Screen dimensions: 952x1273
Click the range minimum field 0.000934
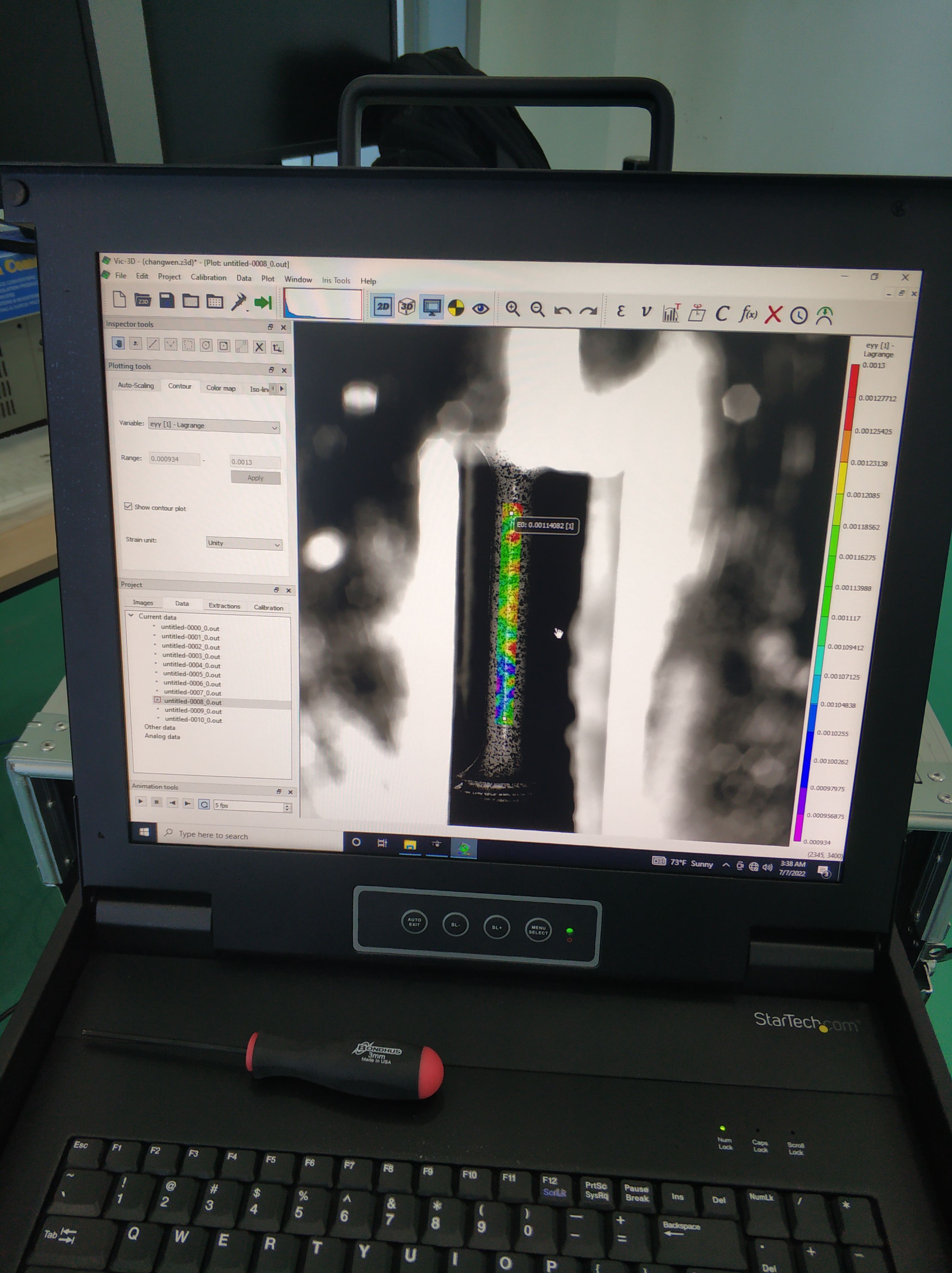pyautogui.click(x=175, y=459)
